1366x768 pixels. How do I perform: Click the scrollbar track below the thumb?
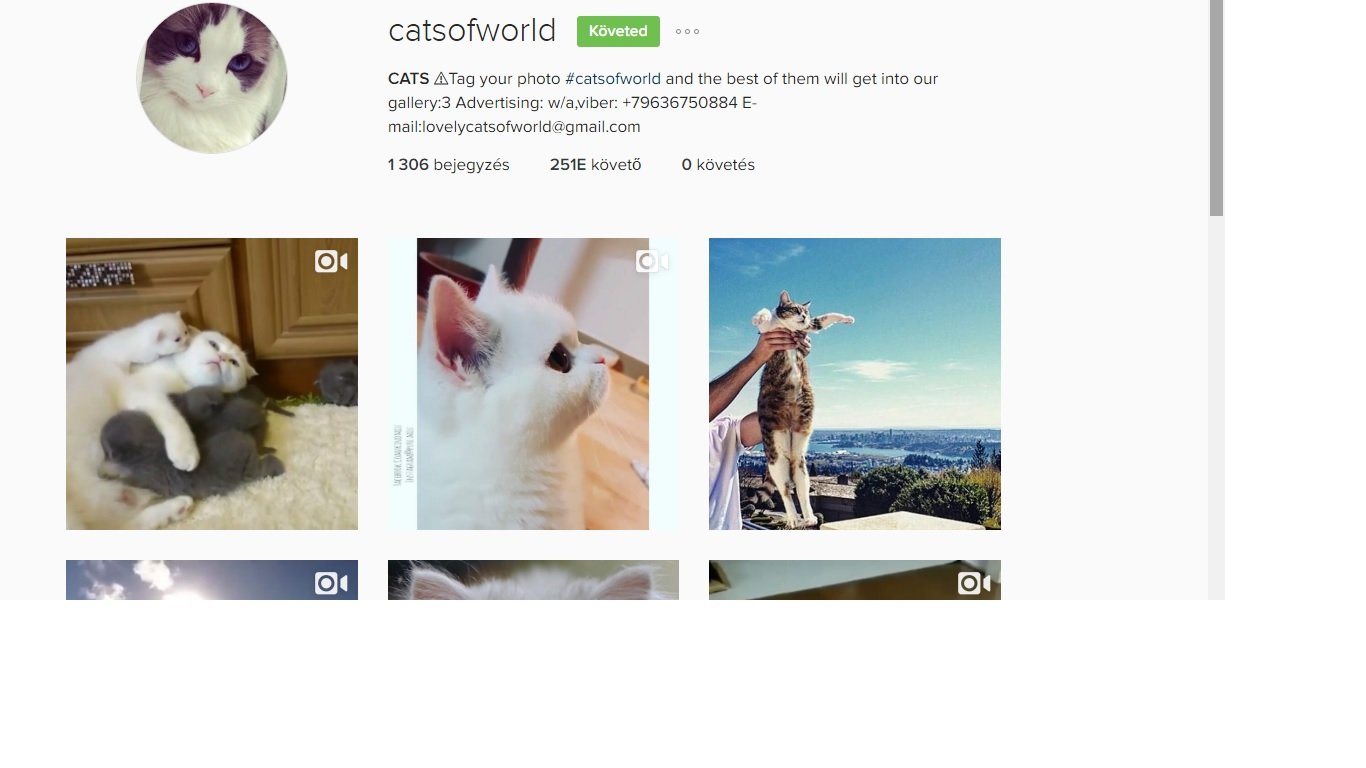1216,408
